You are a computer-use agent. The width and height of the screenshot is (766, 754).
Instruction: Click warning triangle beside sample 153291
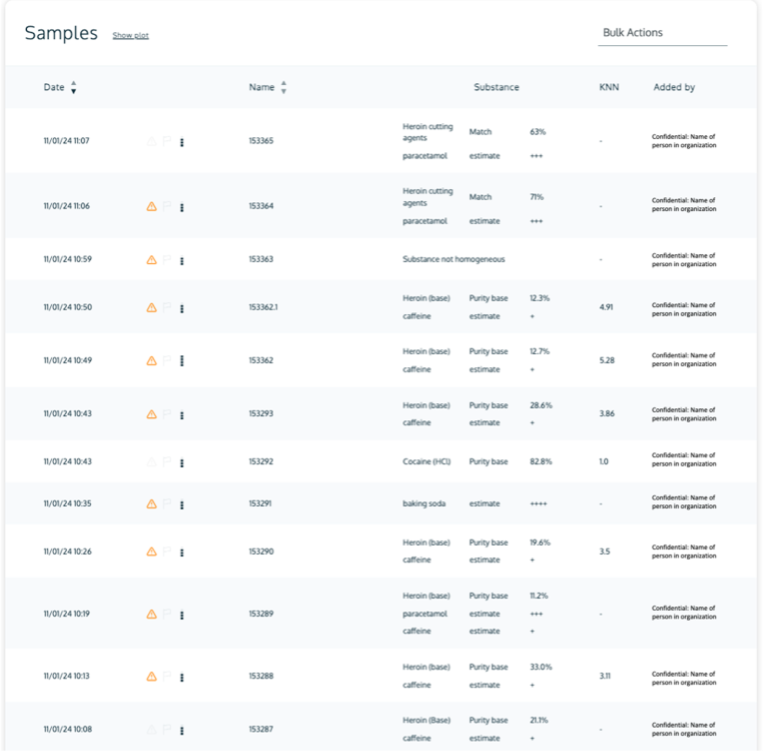[x=152, y=504]
